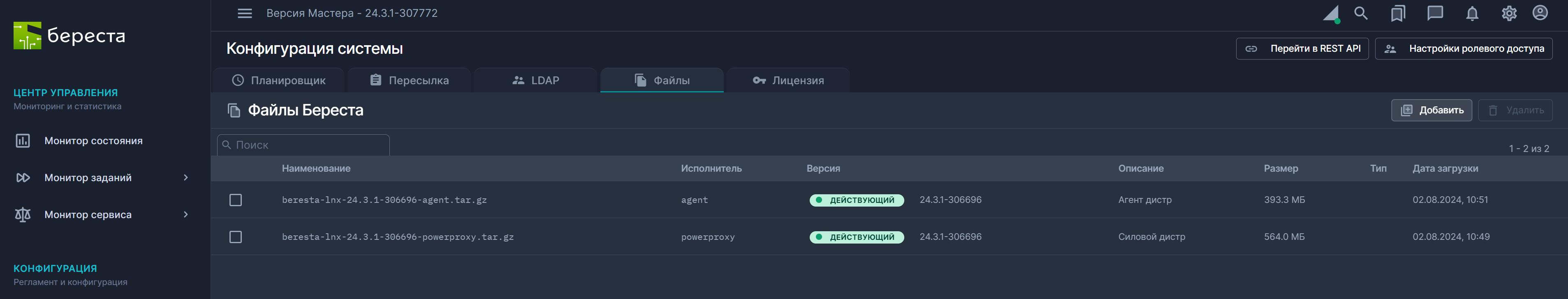Open the hamburger navigation menu
Screen dimensions: 1568x299
(244, 14)
